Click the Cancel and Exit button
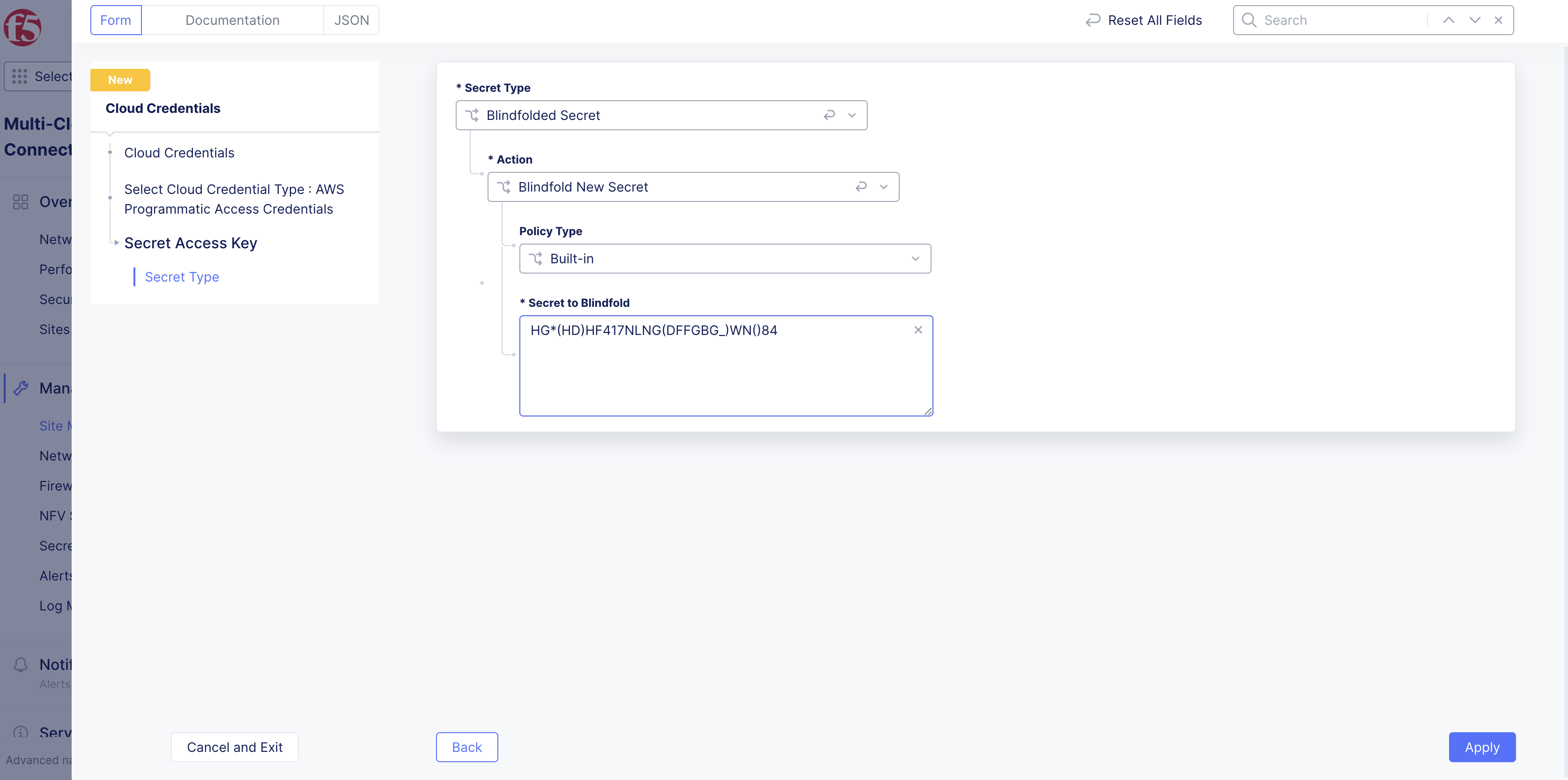 click(x=234, y=747)
